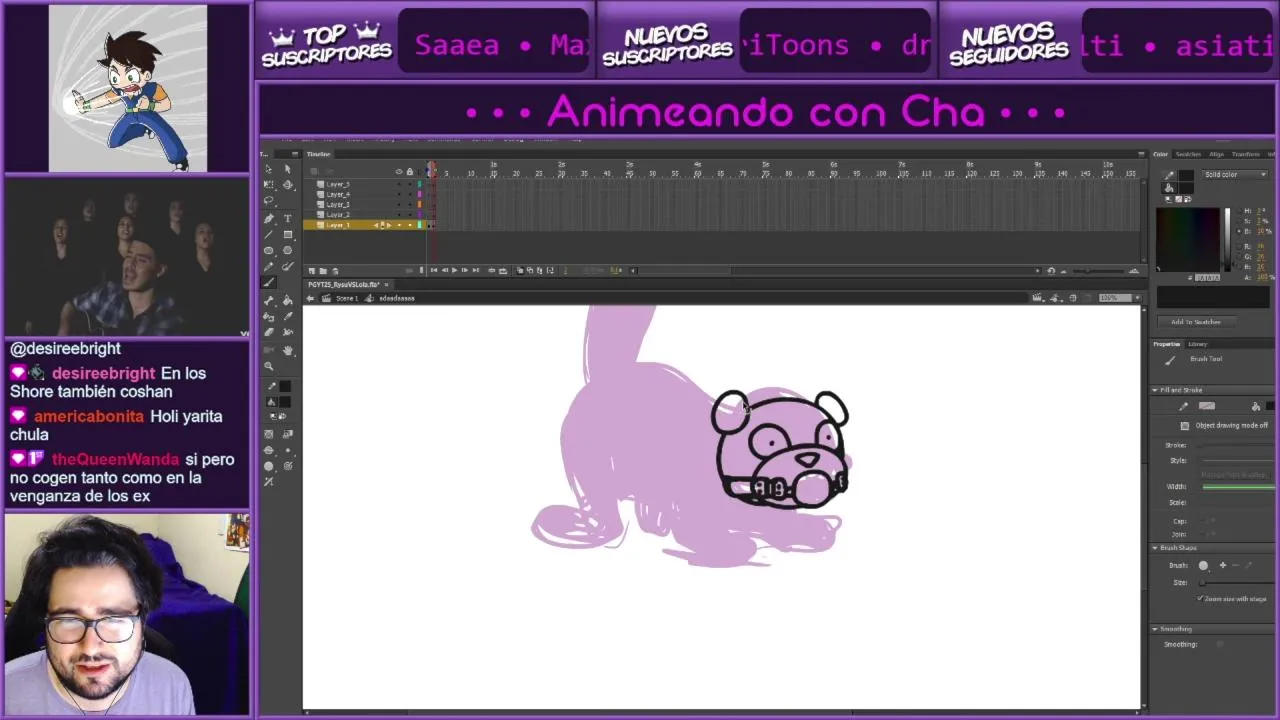Step forward one frame in timeline

(x=465, y=270)
